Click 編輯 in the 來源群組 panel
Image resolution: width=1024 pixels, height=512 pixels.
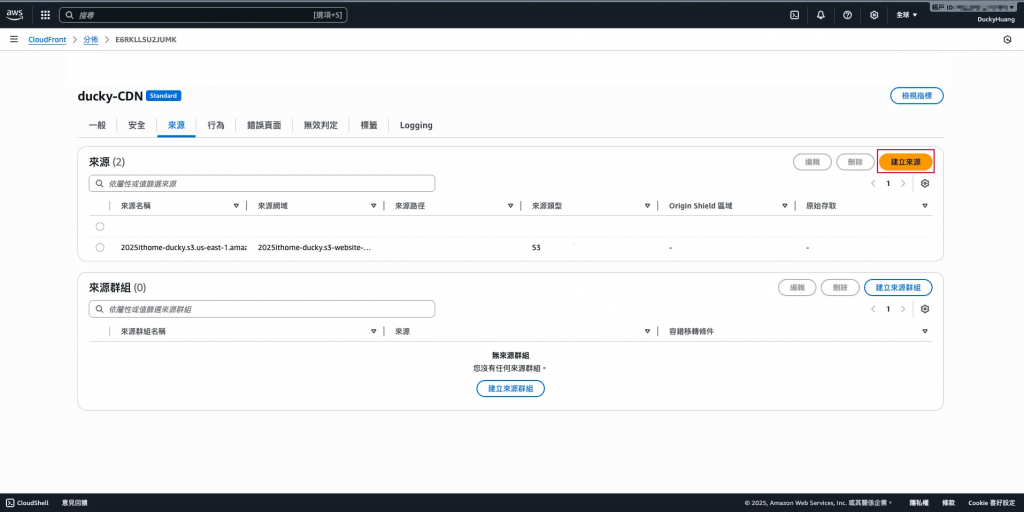click(797, 287)
